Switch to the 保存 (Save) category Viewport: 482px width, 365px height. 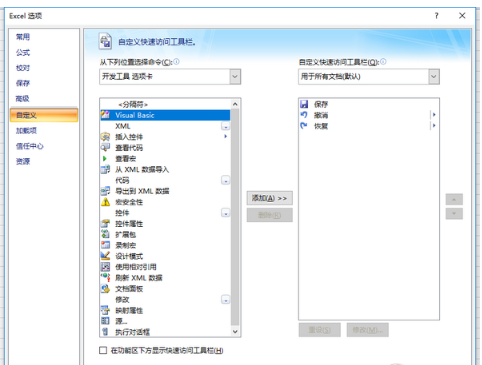[x=44, y=83]
